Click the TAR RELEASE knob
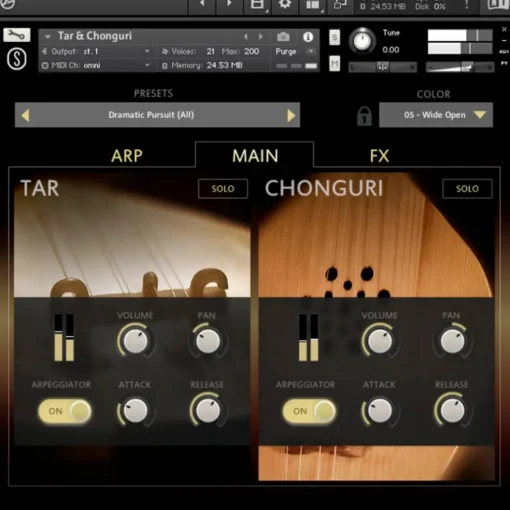The height and width of the screenshot is (510, 510). [x=208, y=410]
